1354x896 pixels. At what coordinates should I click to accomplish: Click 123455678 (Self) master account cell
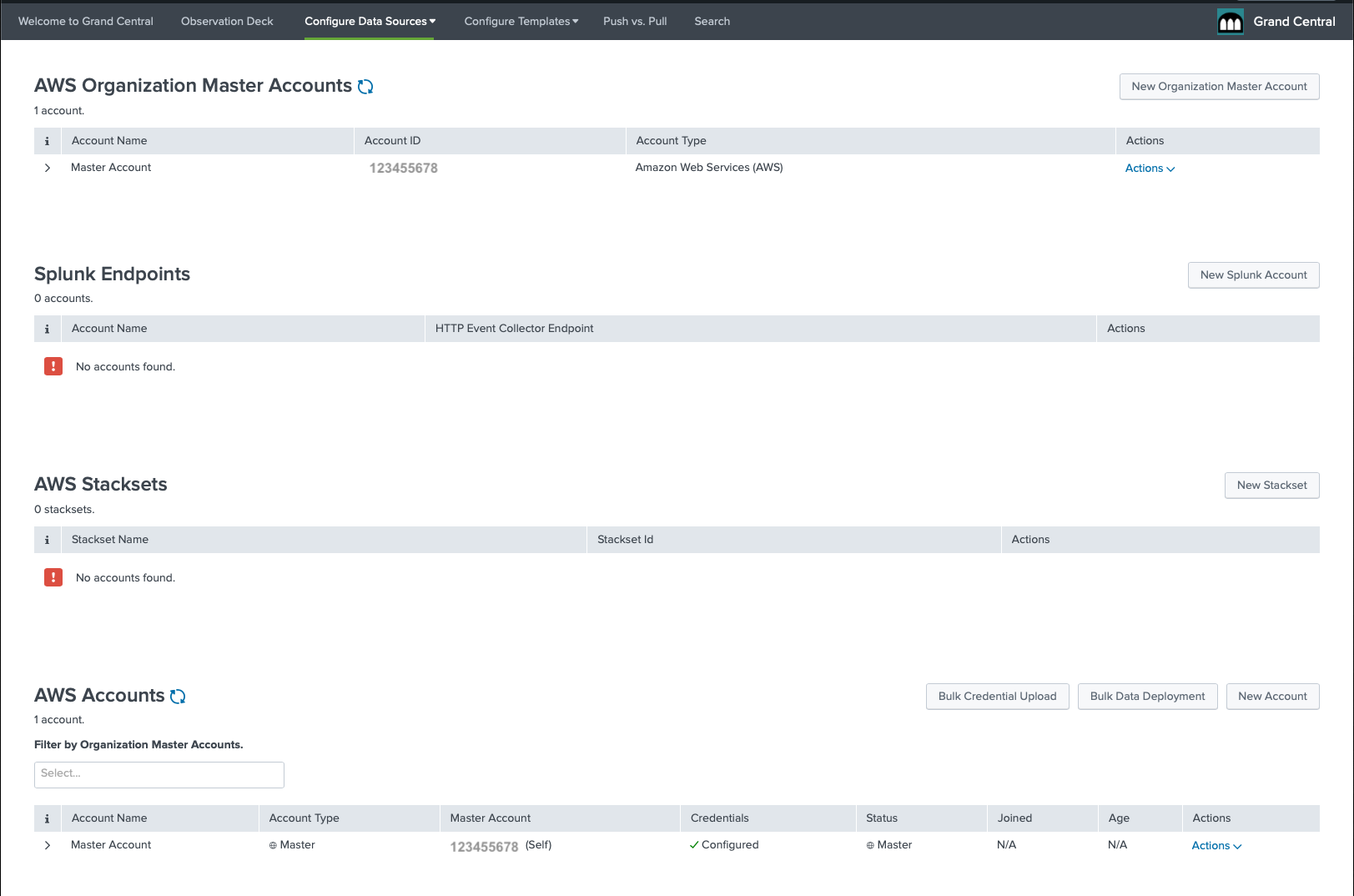coord(501,846)
